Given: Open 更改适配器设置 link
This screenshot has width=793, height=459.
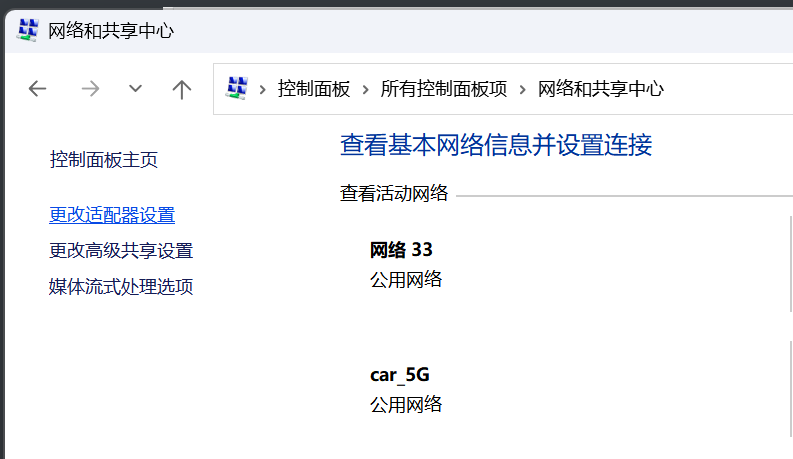Looking at the screenshot, I should click(112, 215).
